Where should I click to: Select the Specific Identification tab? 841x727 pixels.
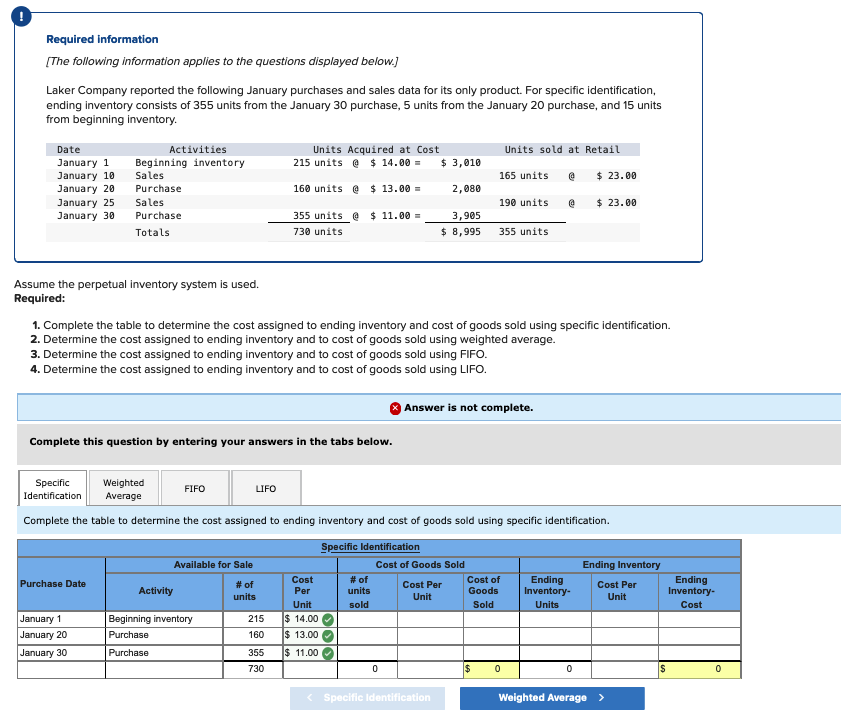point(52,487)
